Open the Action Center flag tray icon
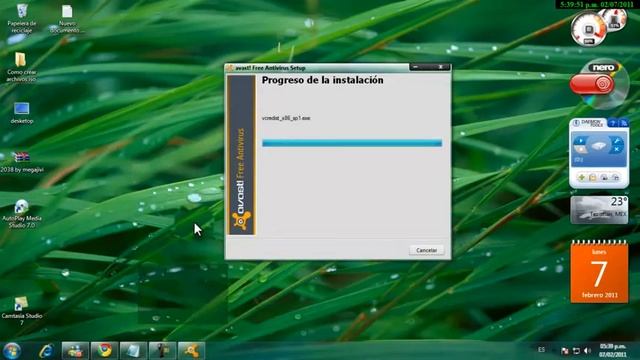 tap(565, 351)
